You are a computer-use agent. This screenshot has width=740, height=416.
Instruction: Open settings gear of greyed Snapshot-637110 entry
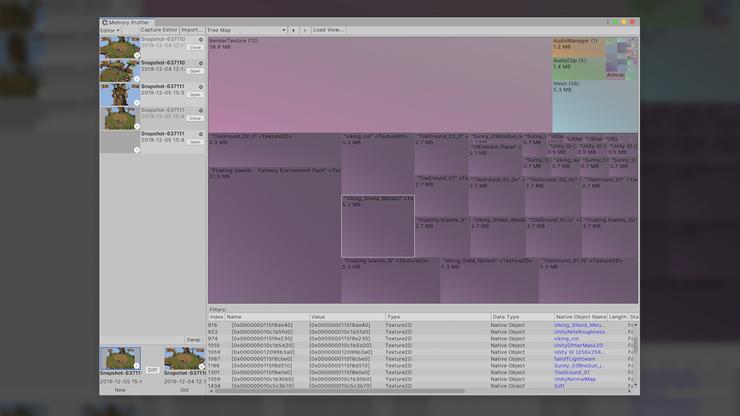pos(201,40)
